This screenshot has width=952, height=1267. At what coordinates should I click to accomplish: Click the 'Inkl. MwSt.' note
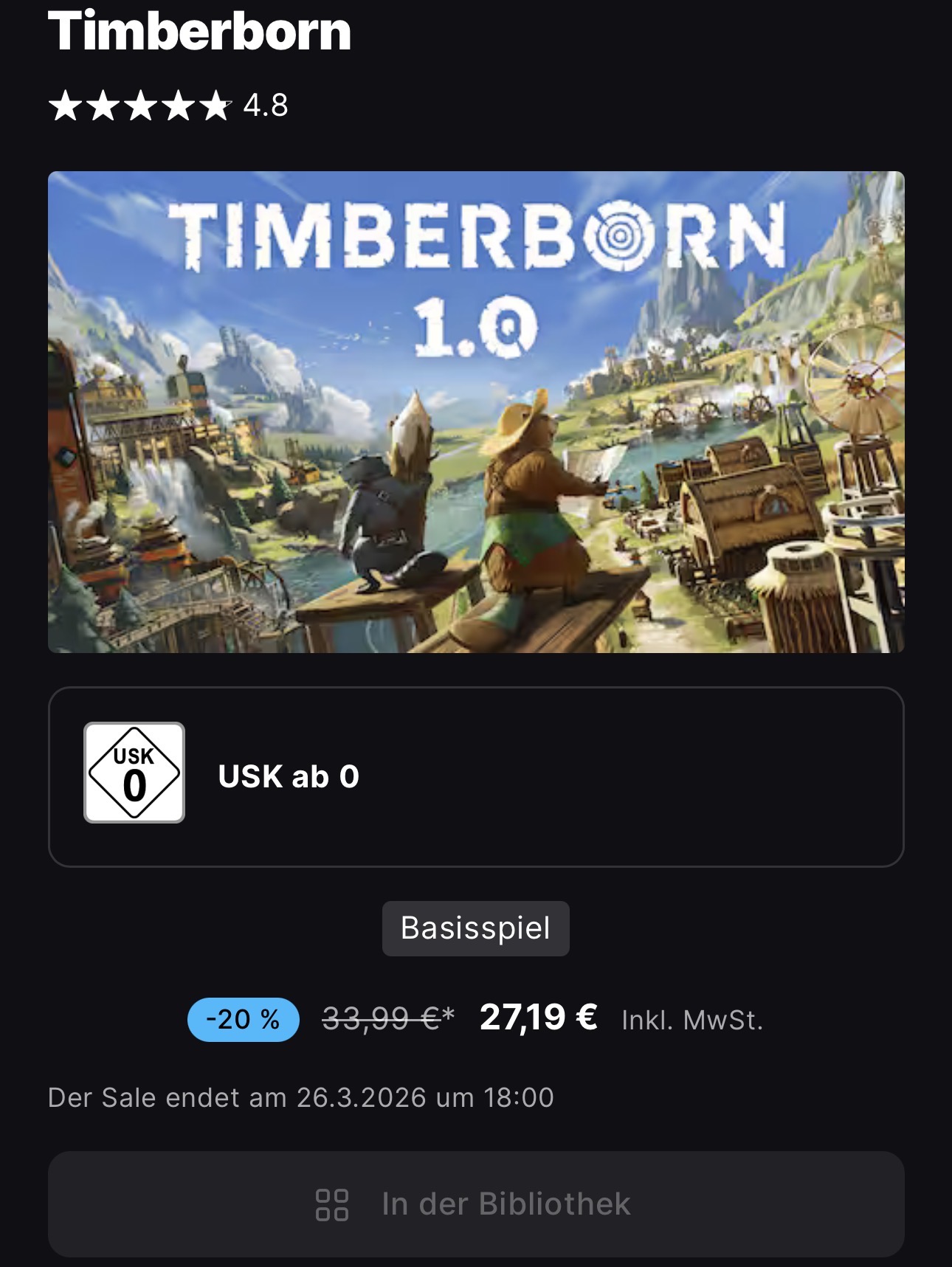click(692, 1020)
